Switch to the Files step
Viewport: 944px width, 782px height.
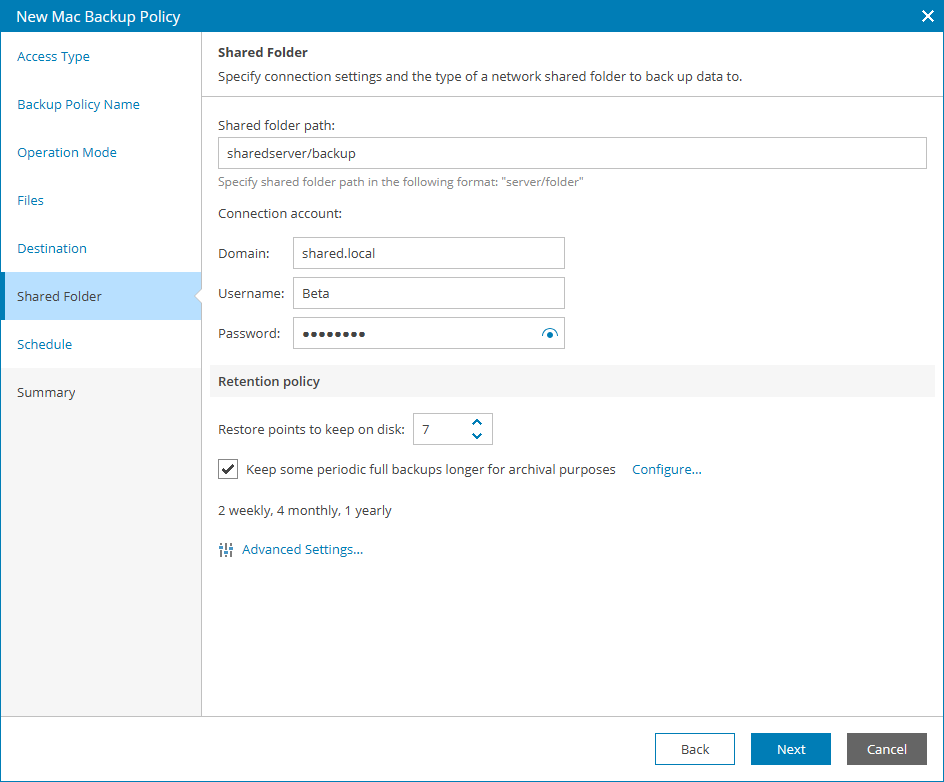pos(30,200)
